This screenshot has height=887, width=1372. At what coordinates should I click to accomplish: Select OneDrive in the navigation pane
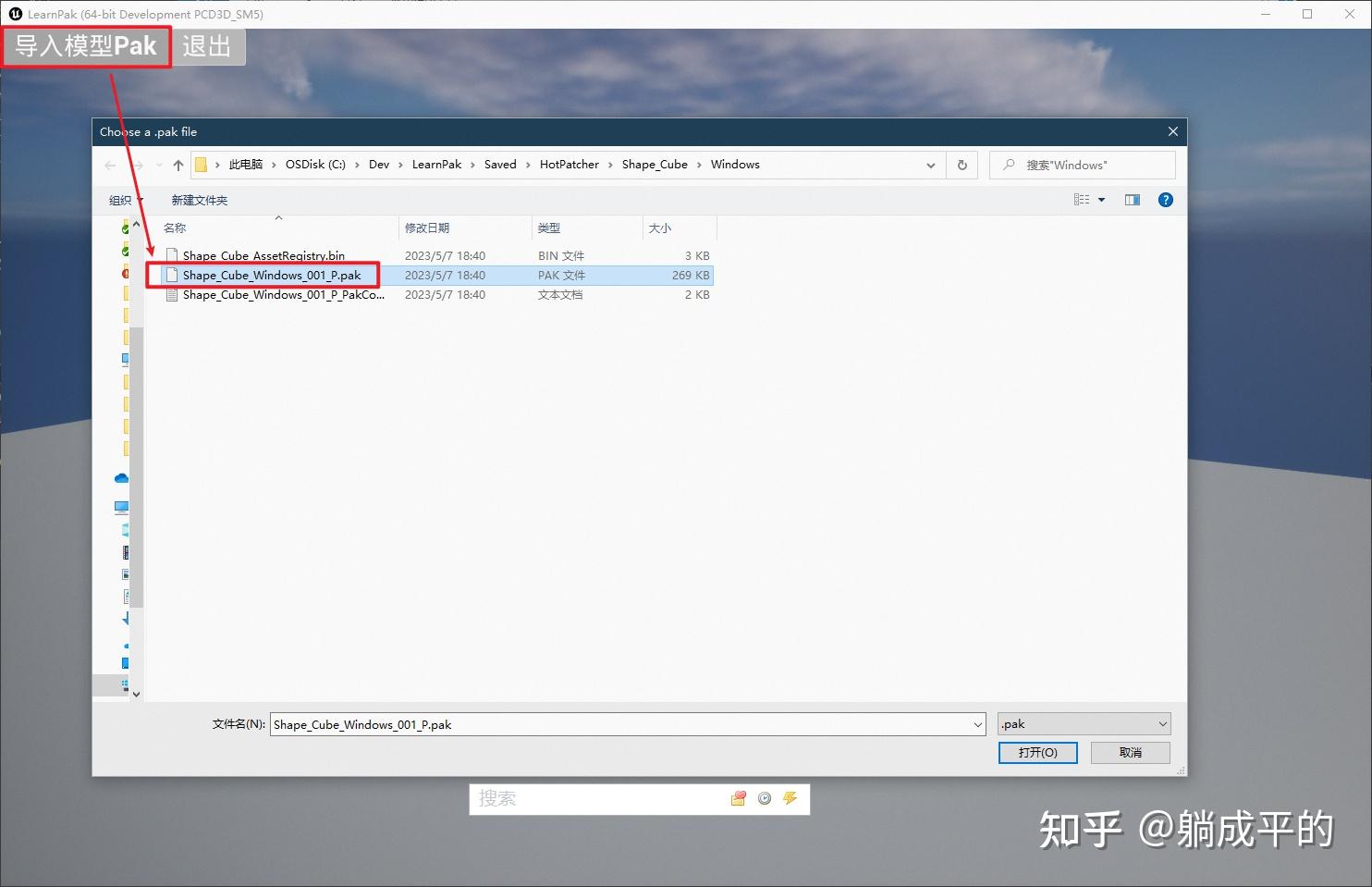tap(121, 478)
